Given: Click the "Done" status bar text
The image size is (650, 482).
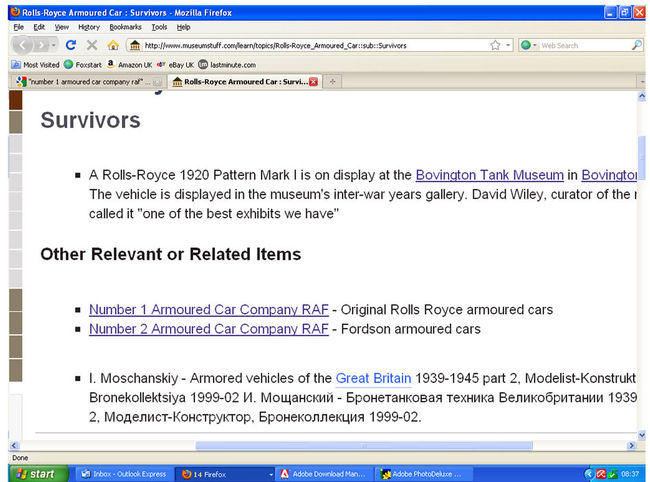Looking at the screenshot, I should (x=20, y=458).
